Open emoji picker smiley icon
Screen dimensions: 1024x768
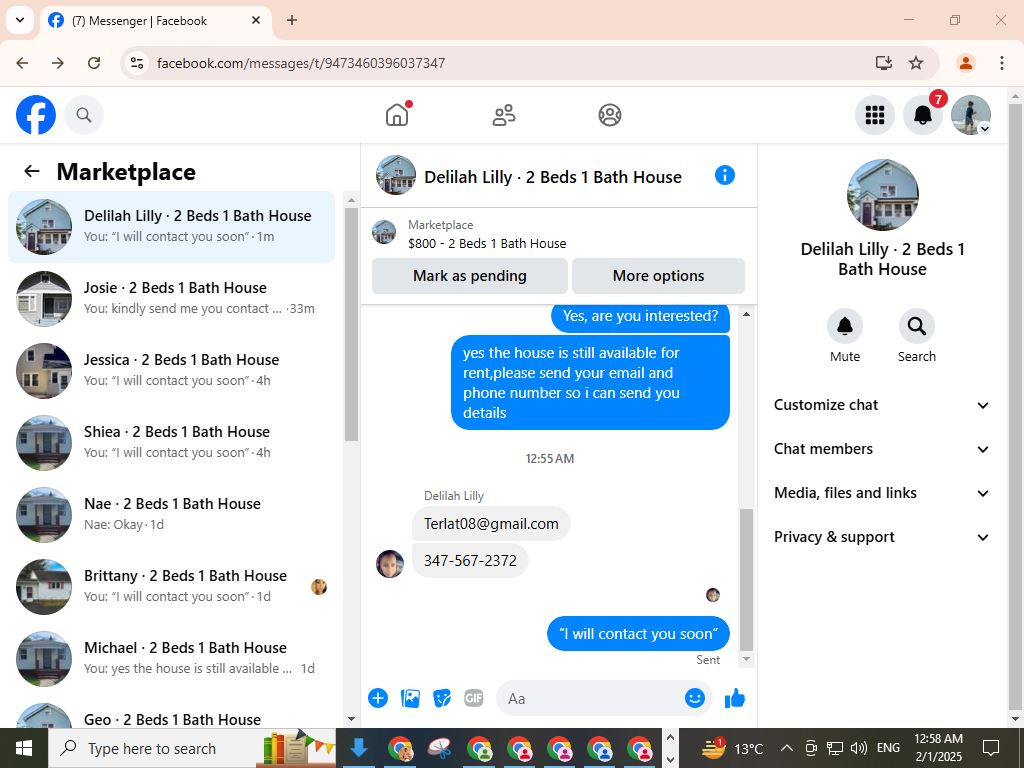pos(695,698)
